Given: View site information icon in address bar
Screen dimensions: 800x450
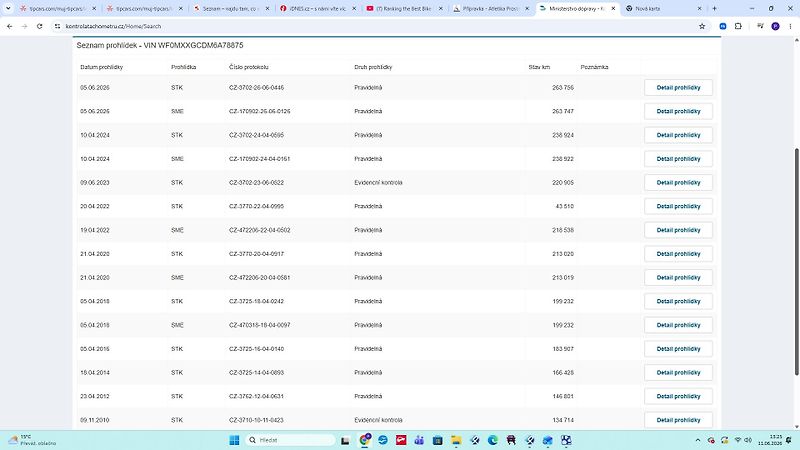Looking at the screenshot, I should [x=57, y=26].
